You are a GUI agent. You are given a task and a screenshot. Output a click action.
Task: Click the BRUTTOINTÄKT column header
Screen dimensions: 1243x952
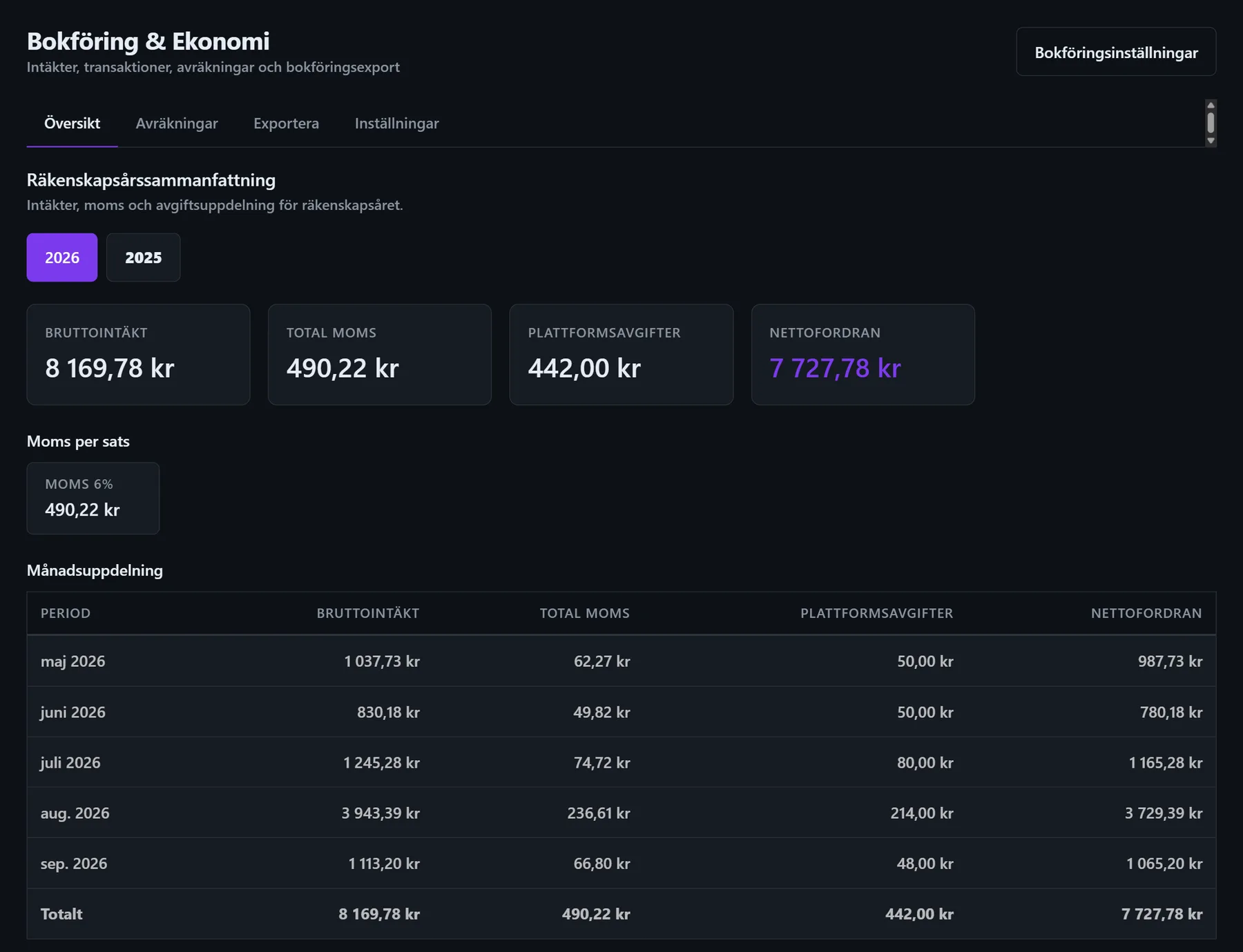368,613
